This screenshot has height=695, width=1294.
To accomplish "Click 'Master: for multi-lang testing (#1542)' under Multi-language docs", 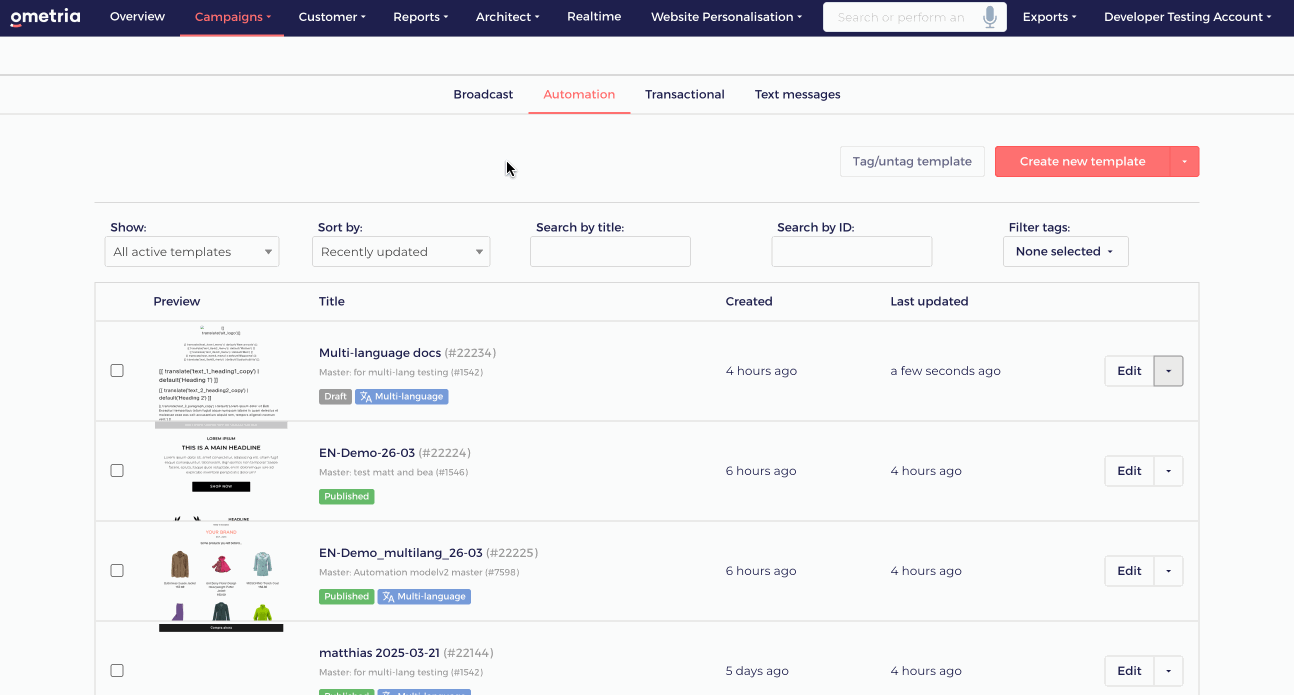I will pos(401,373).
